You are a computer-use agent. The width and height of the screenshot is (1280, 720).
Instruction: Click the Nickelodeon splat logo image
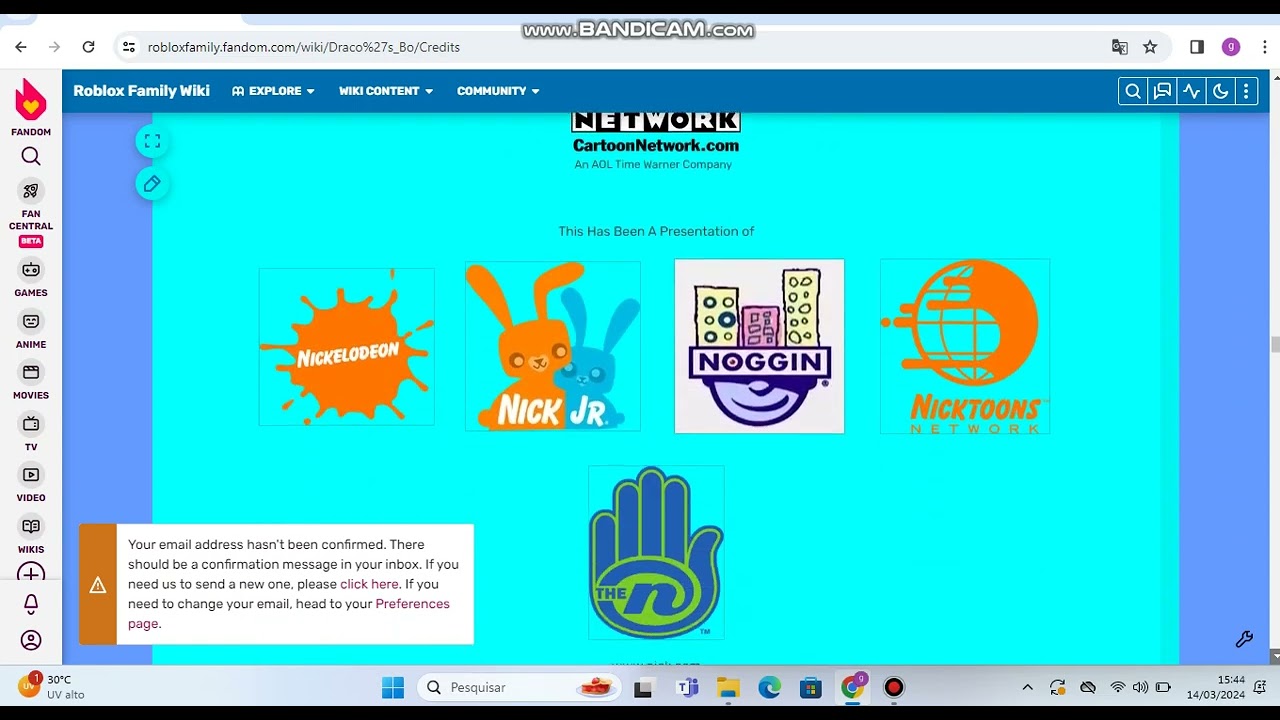tap(347, 347)
